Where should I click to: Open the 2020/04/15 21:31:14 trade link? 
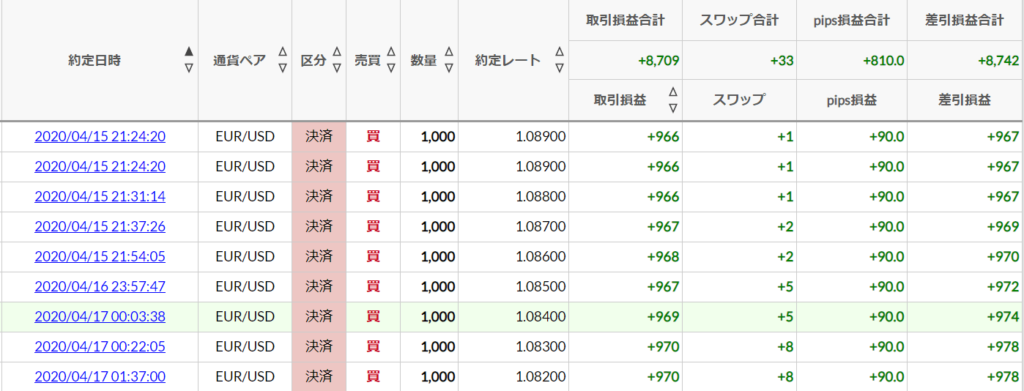100,196
